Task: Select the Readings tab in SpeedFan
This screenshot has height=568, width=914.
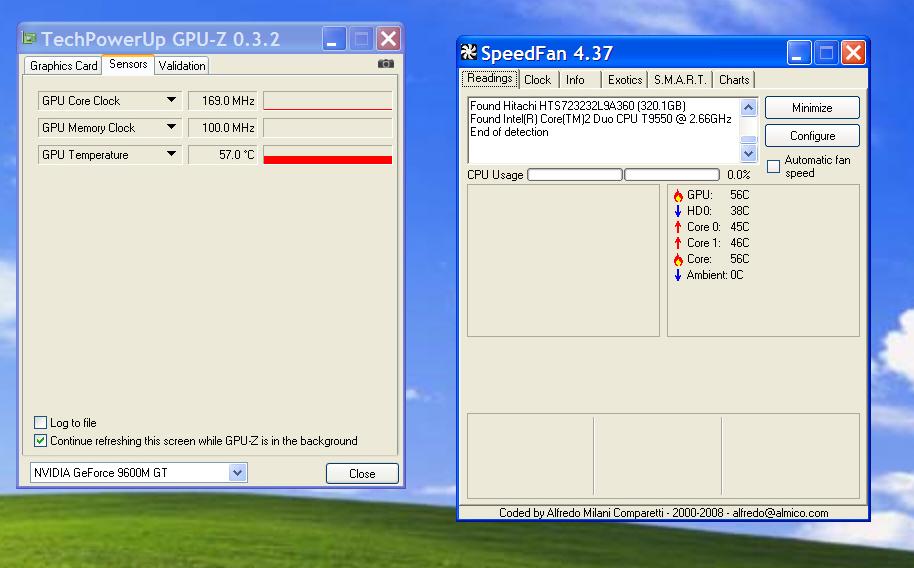Action: tap(490, 78)
